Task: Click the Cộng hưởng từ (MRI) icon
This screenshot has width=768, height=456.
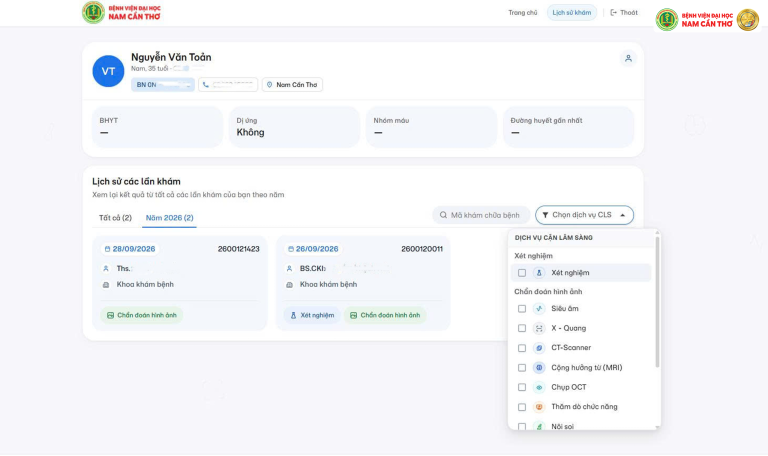Action: [539, 367]
